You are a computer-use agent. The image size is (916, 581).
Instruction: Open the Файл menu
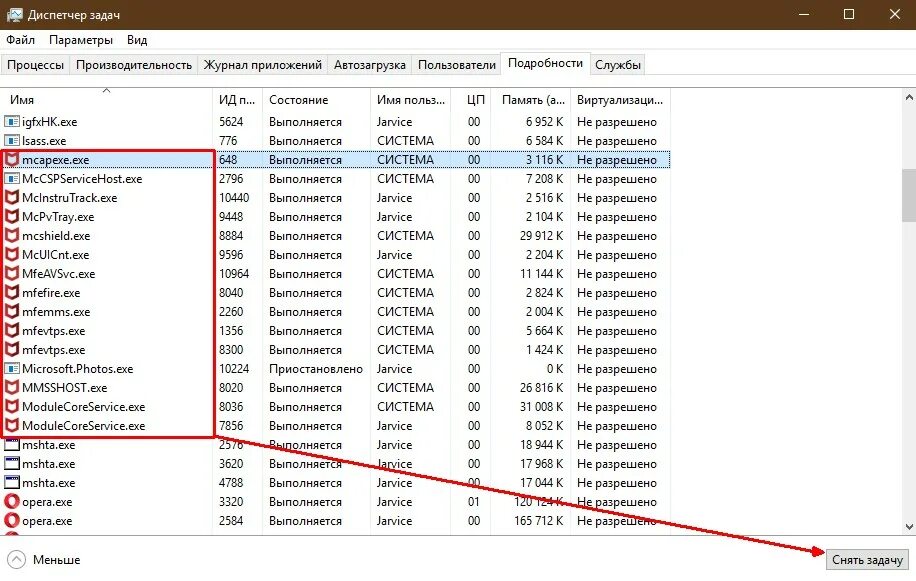pyautogui.click(x=20, y=40)
